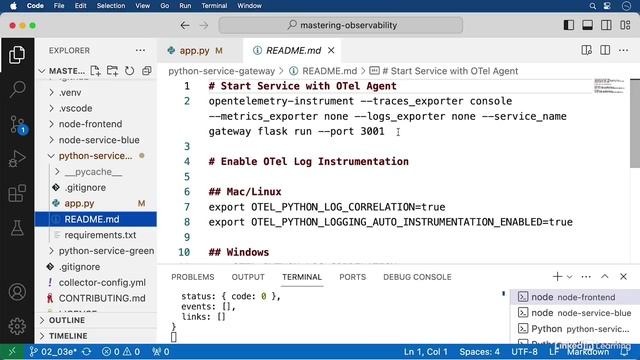Go forward with the navigation arrow
This screenshot has height=360, width=640.
204,25
